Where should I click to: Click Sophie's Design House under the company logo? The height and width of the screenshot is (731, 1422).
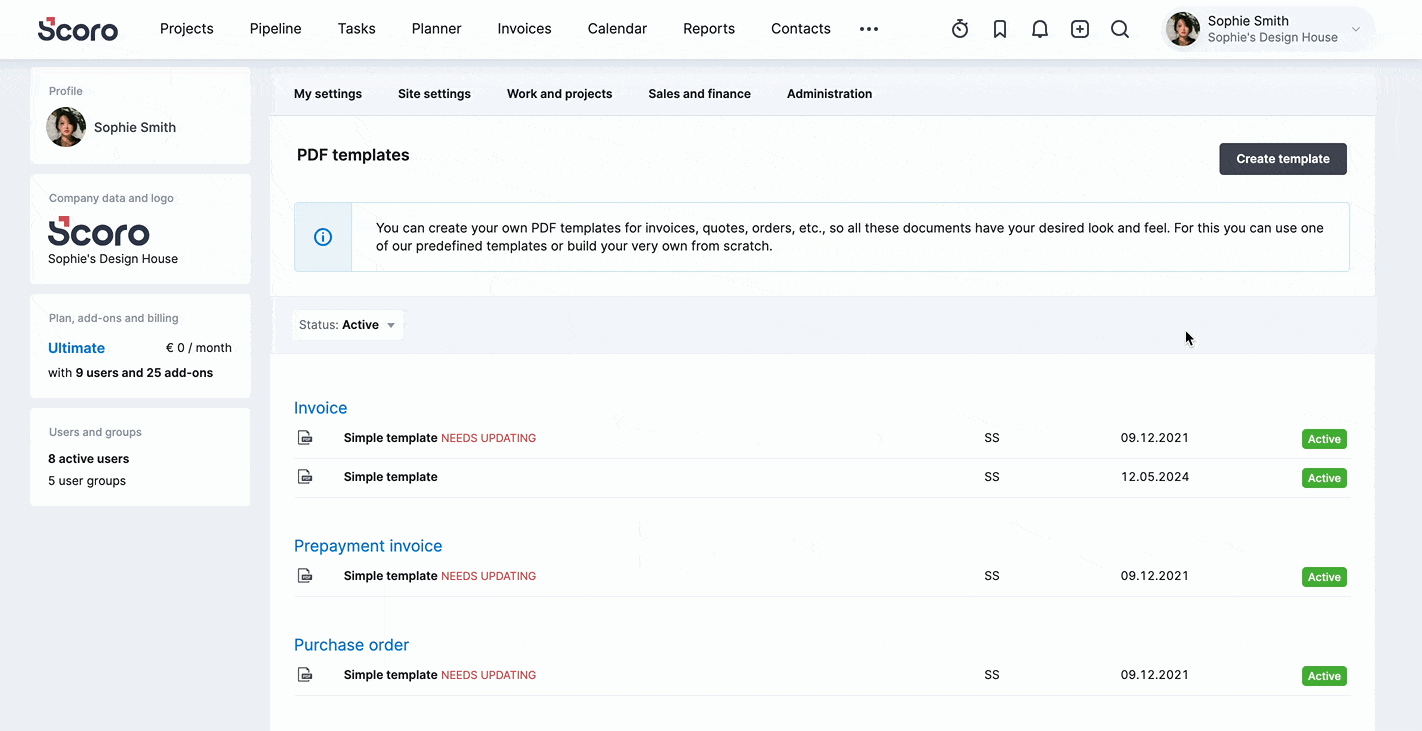tap(113, 259)
